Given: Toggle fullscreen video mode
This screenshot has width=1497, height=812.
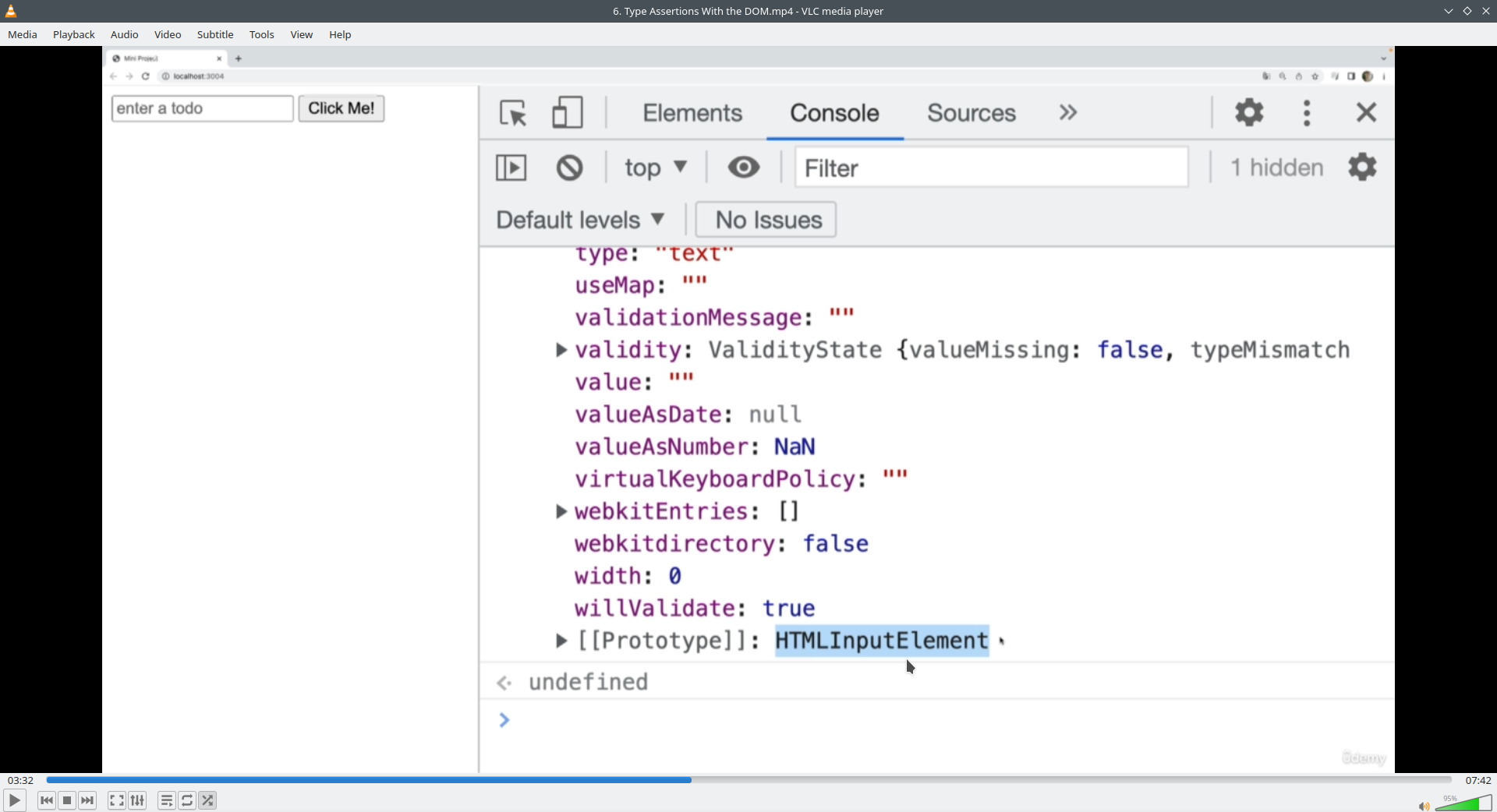Looking at the screenshot, I should [x=116, y=800].
